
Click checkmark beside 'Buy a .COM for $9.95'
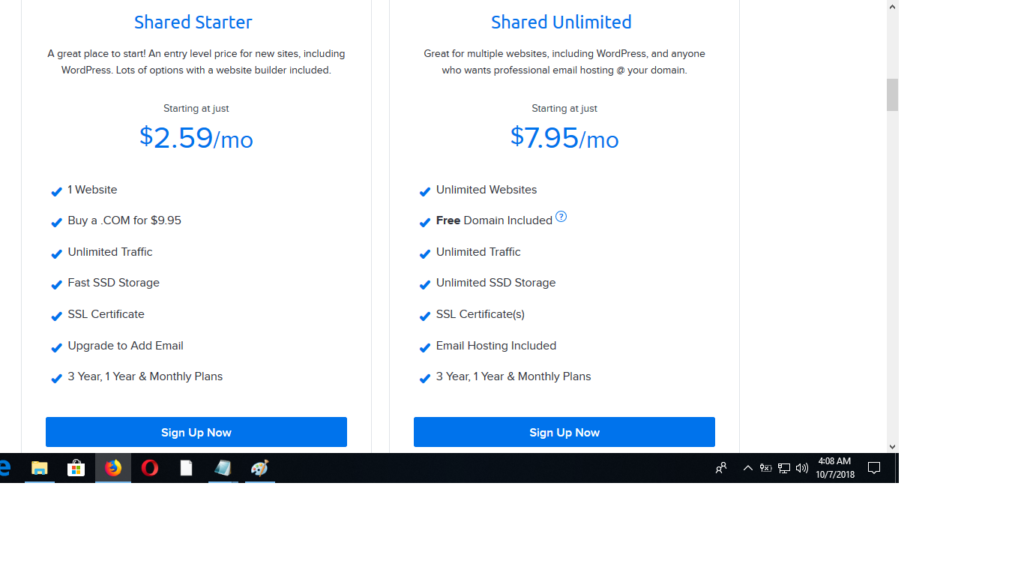[56, 223]
